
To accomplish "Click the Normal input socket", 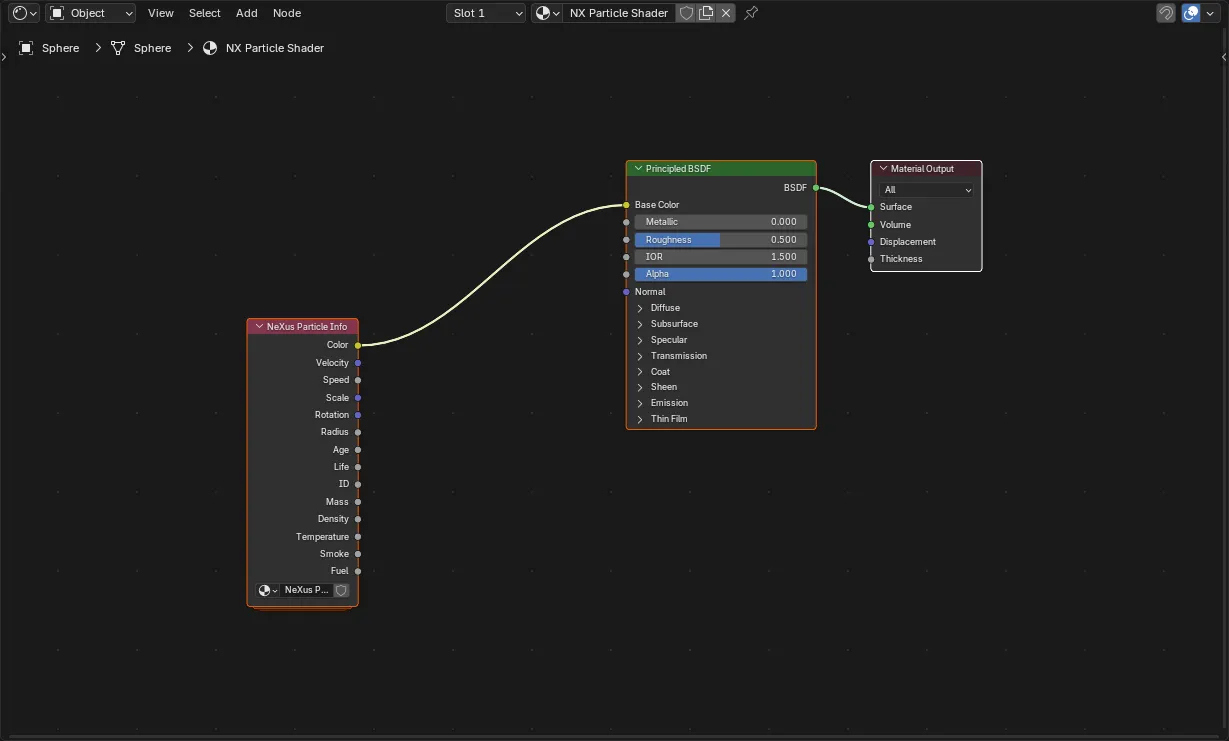I will tap(626, 292).
